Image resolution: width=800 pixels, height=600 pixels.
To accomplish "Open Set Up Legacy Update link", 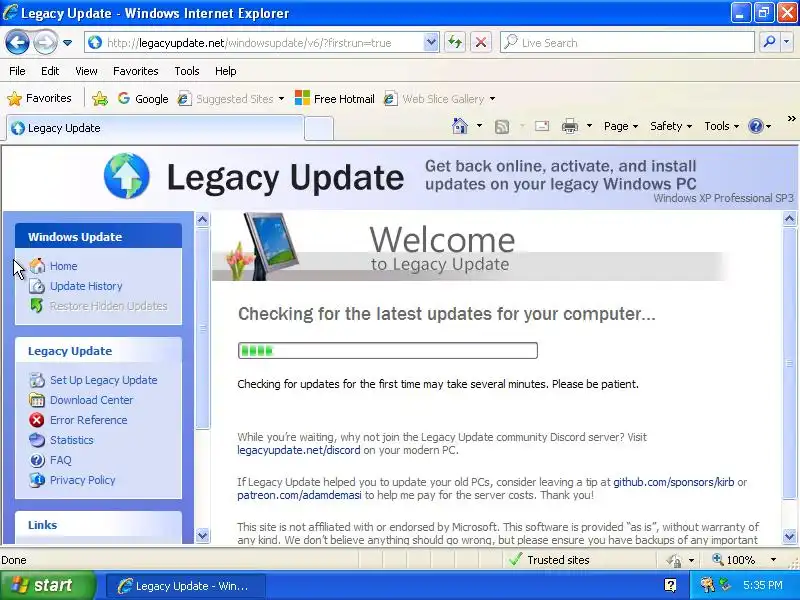I will [104, 380].
